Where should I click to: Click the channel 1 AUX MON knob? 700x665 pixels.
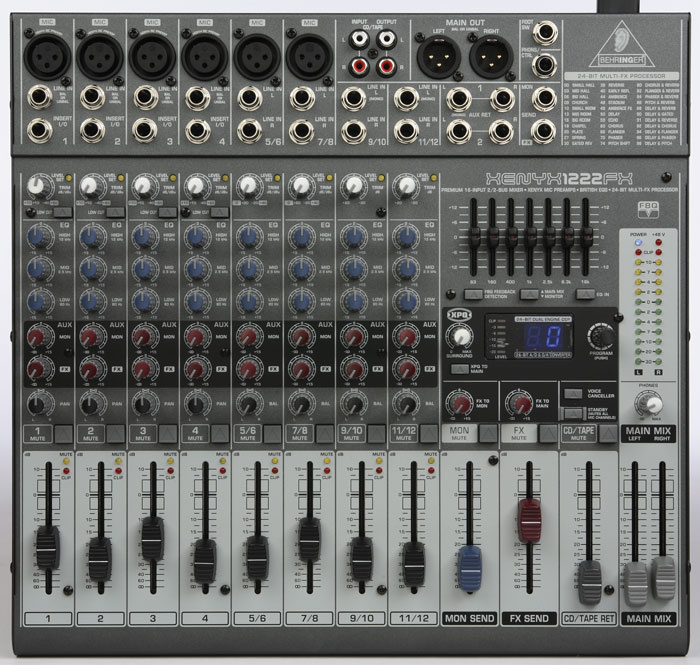click(38, 337)
